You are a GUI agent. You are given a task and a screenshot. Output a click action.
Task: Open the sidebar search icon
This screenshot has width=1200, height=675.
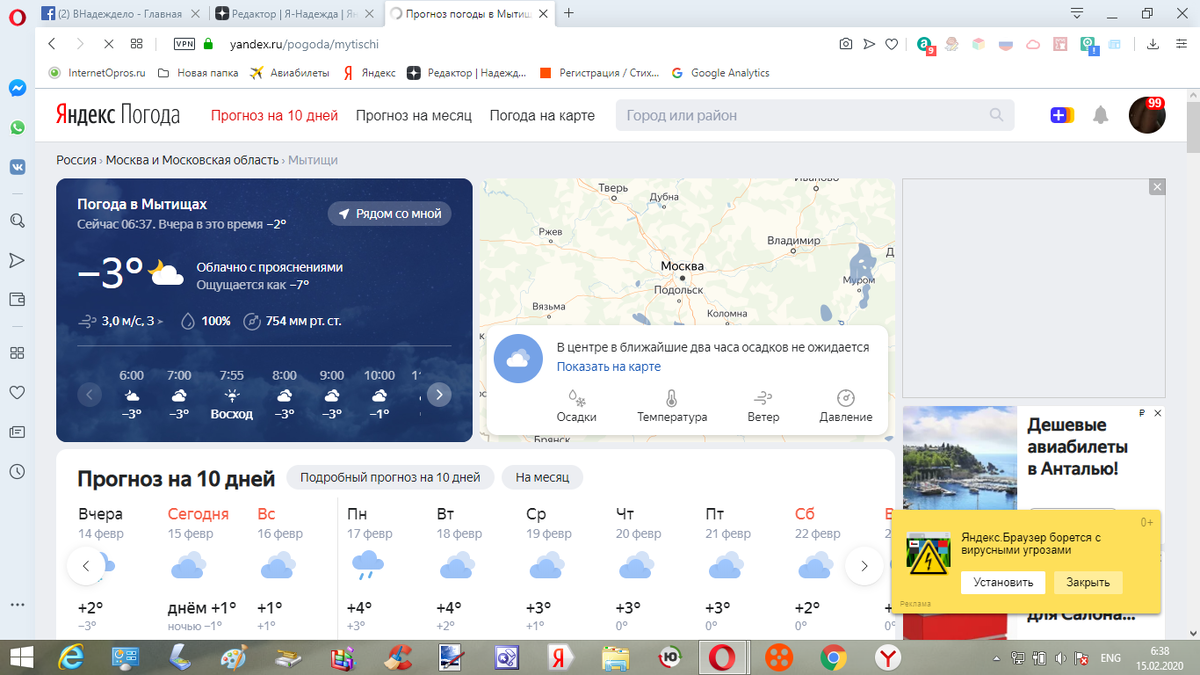pos(17,221)
